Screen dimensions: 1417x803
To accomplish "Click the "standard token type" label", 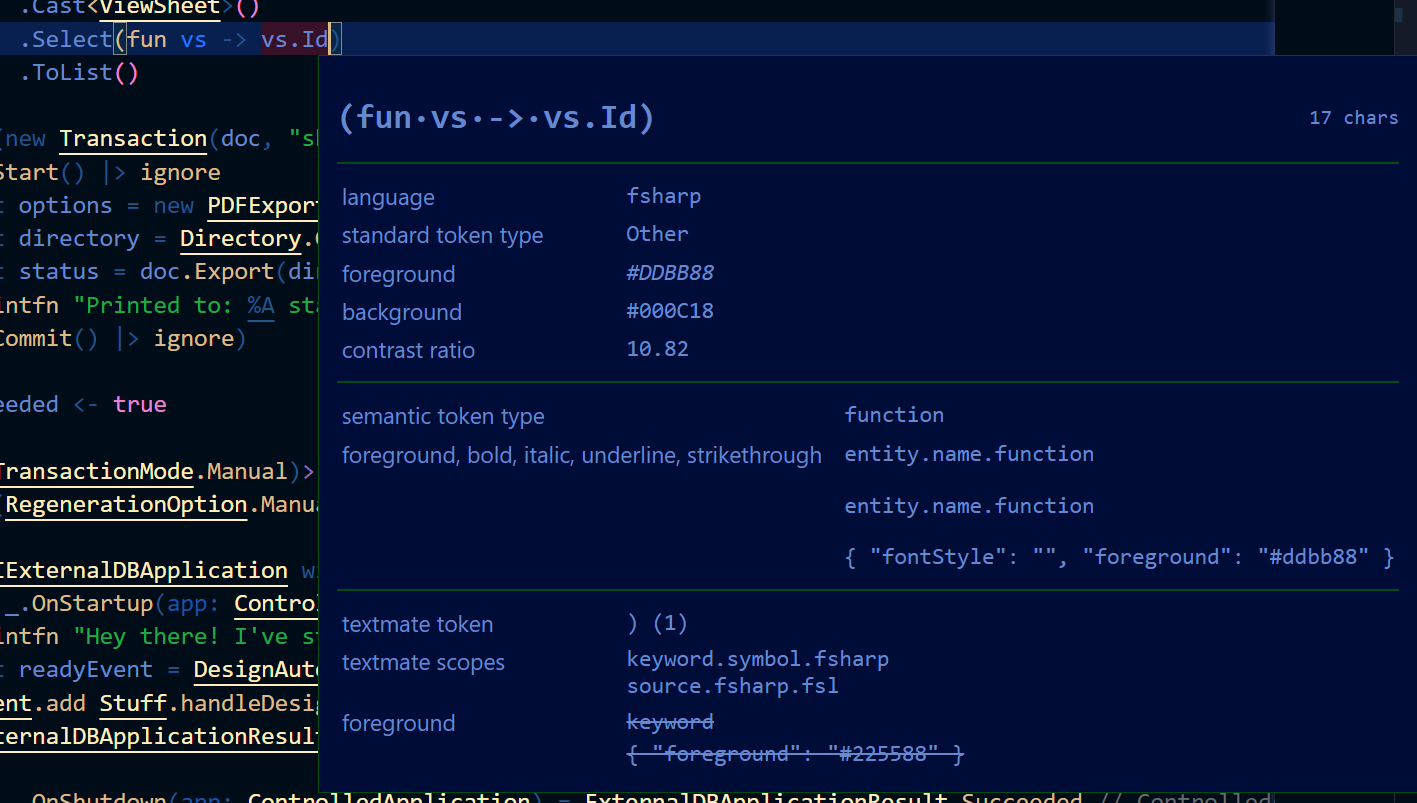I will click(442, 236).
